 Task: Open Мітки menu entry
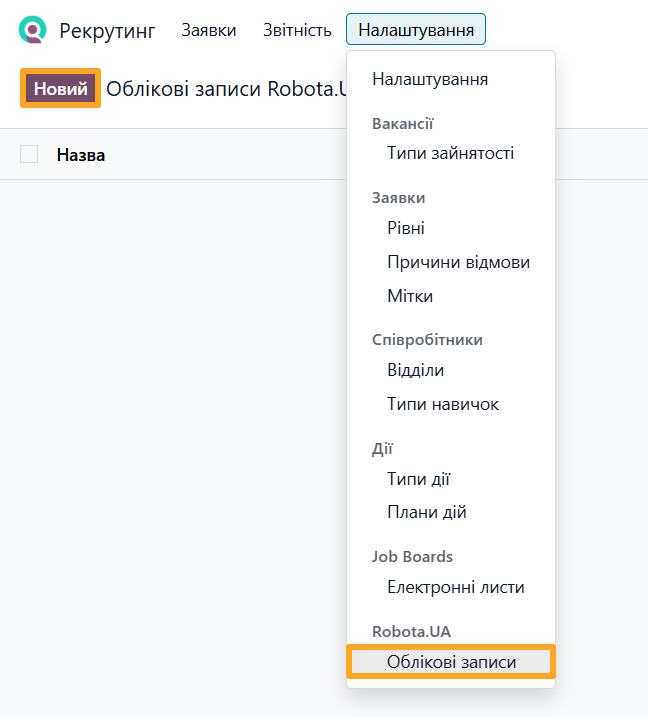tap(451, 296)
